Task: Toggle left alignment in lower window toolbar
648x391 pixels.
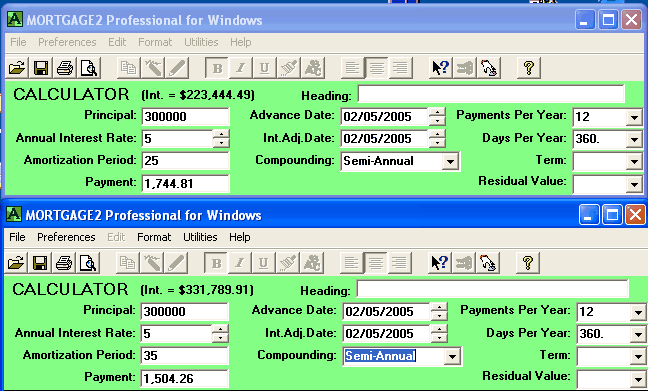Action: 352,263
